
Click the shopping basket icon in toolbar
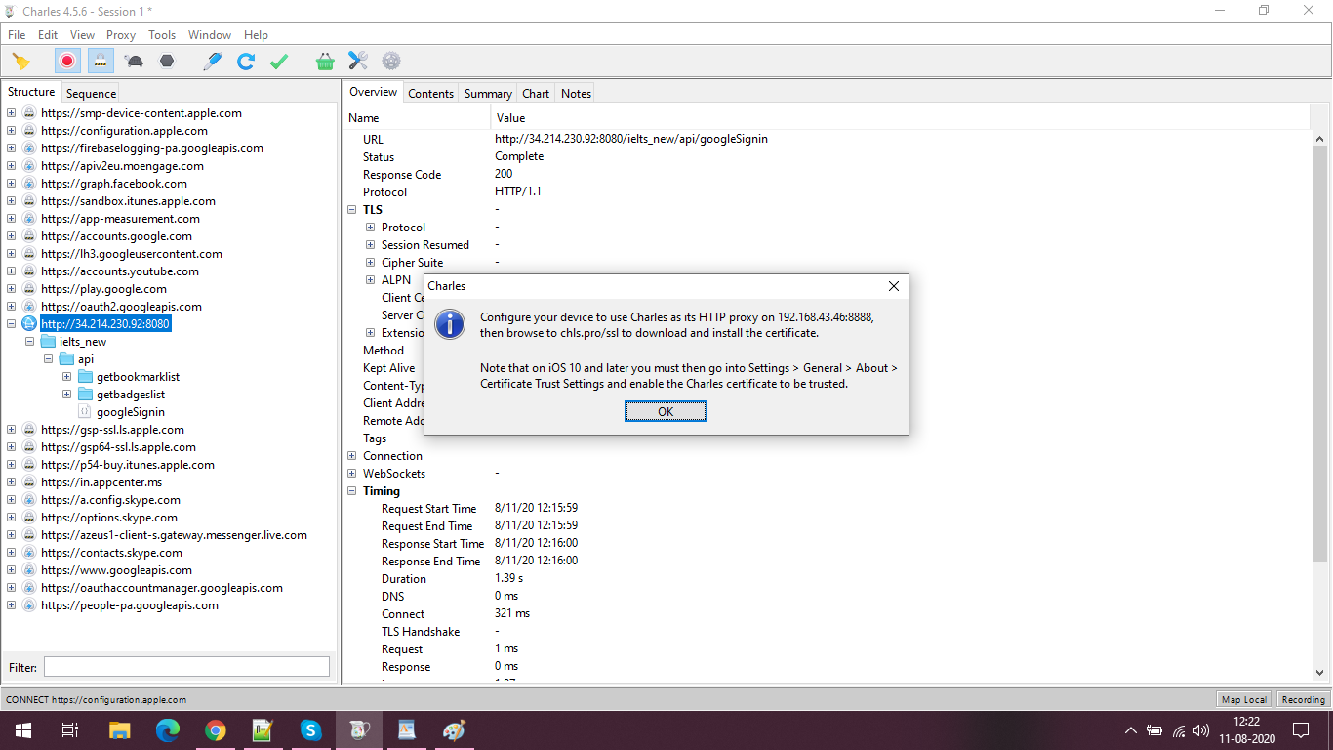click(325, 61)
